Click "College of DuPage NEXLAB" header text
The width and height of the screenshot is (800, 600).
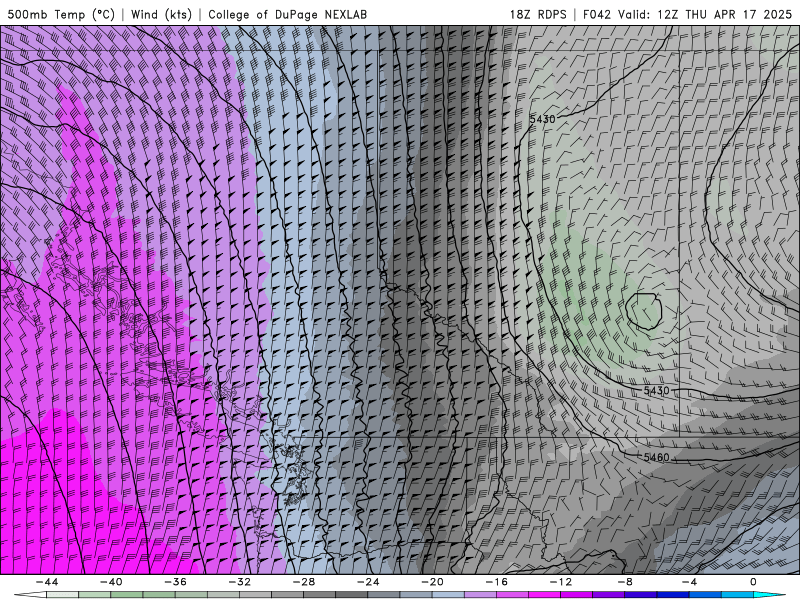tap(287, 14)
